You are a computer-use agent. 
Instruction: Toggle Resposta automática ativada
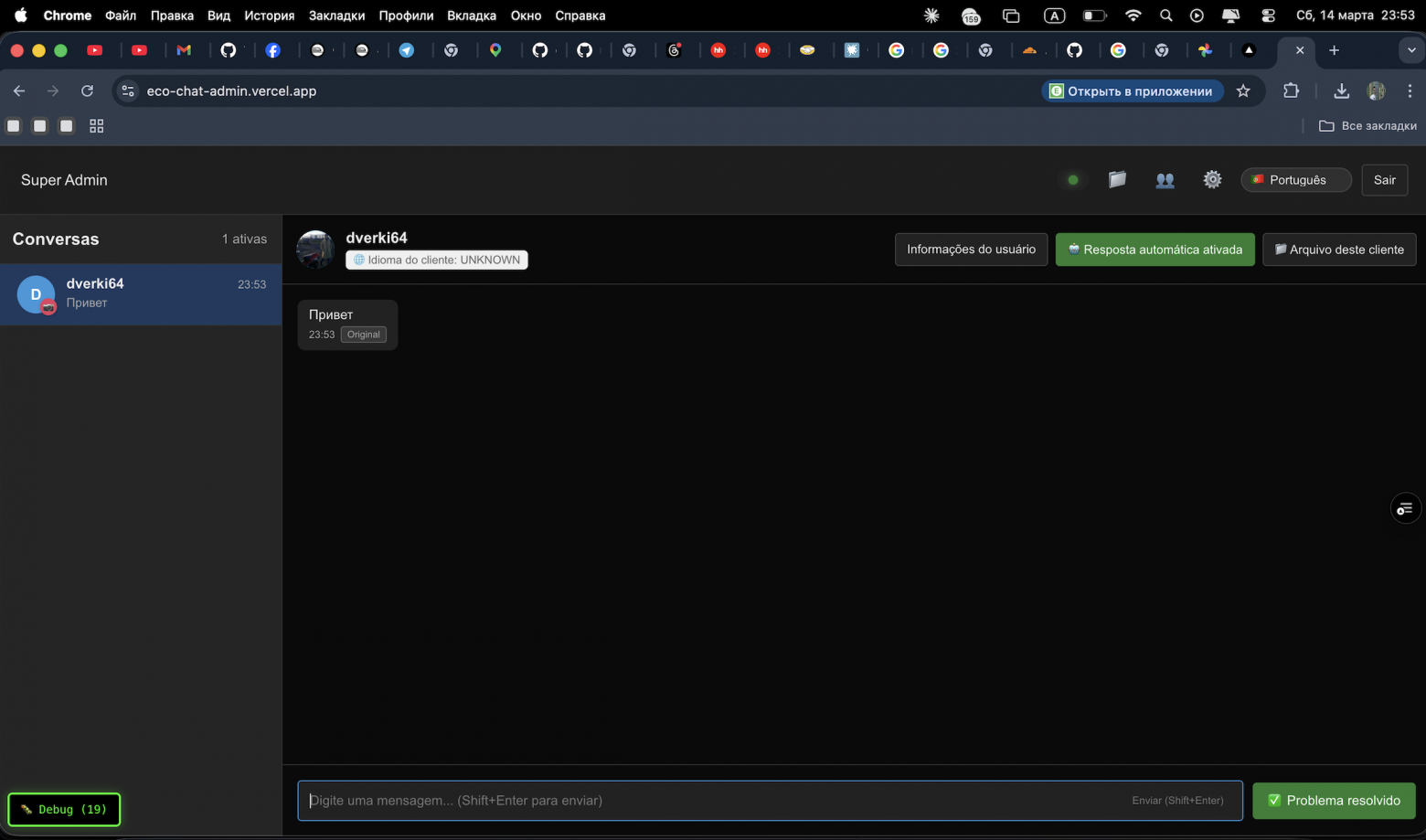click(1155, 250)
